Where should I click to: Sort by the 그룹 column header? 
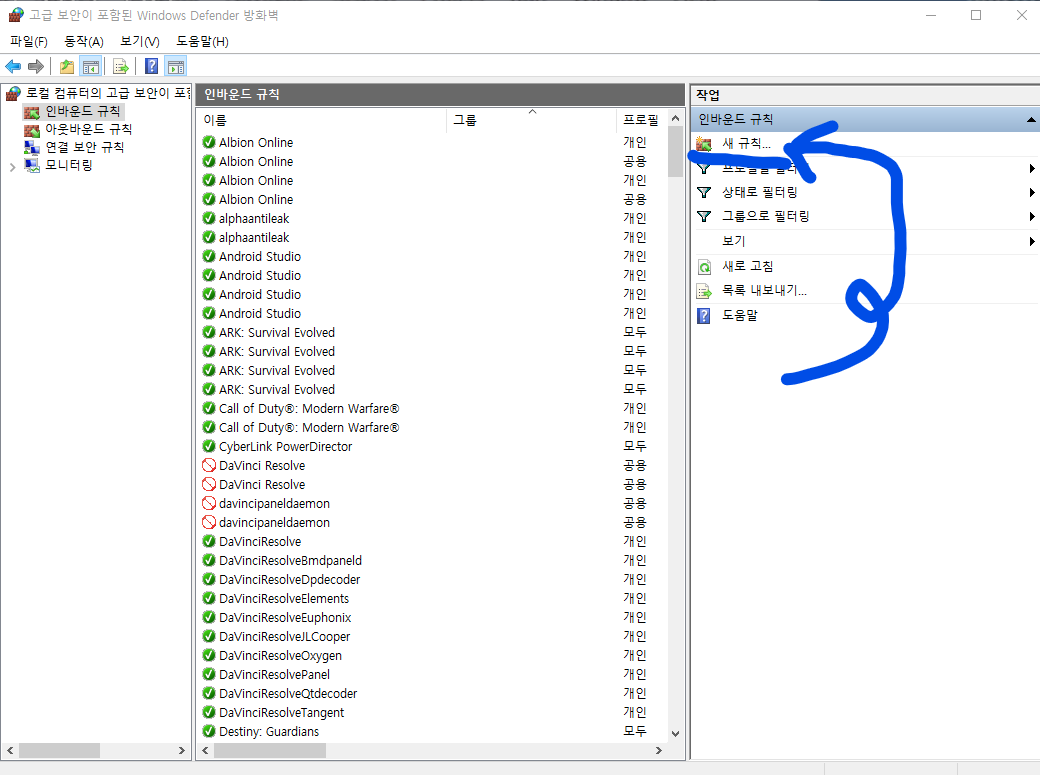[532, 120]
